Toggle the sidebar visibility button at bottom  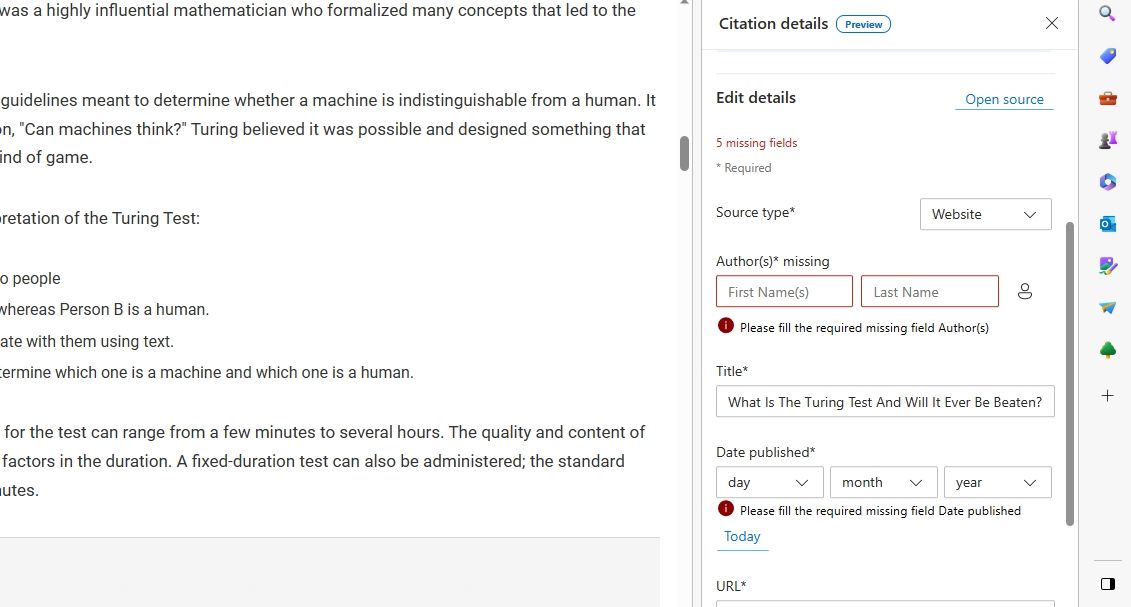(x=1107, y=584)
